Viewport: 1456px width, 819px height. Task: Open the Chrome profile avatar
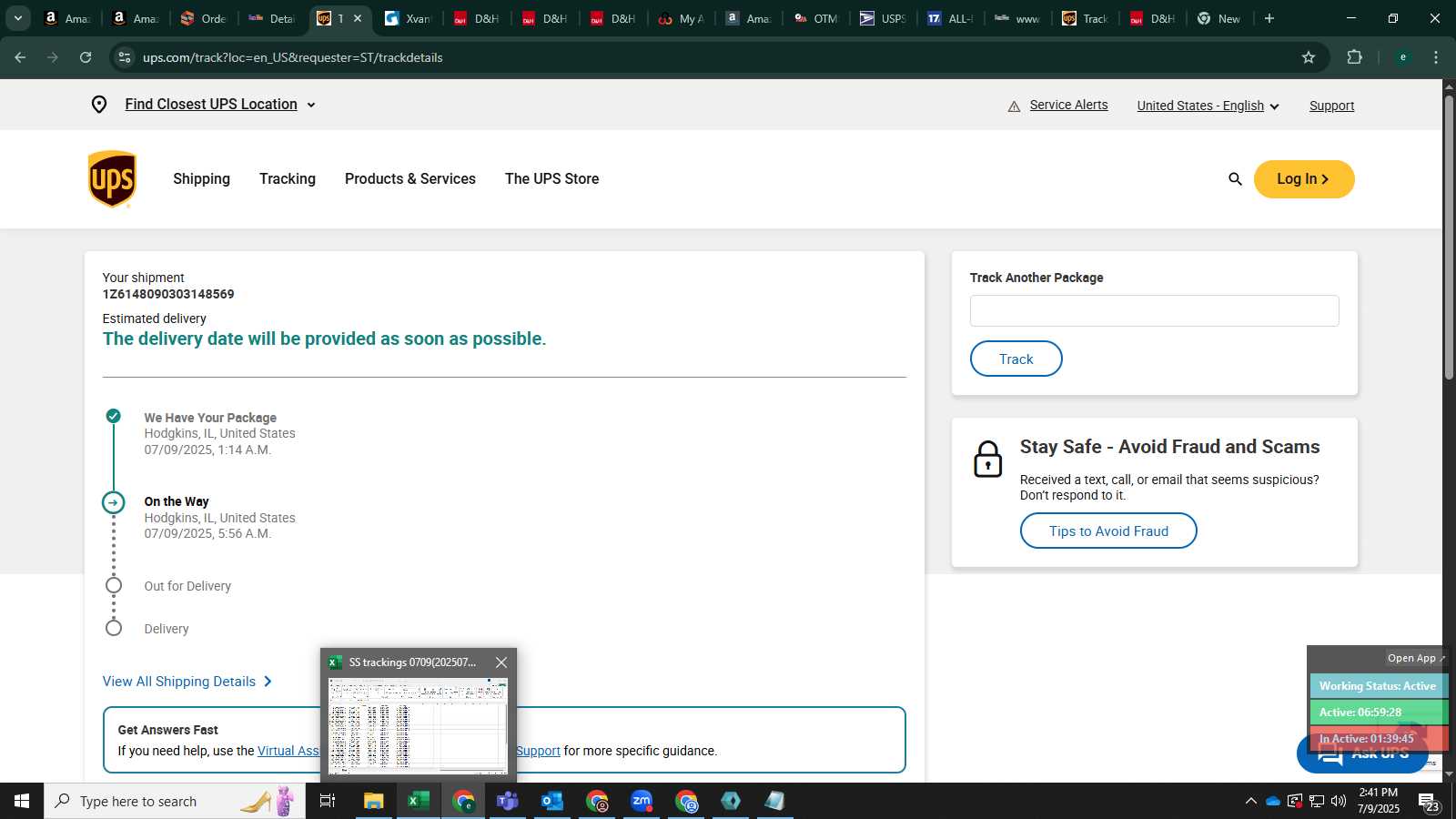1403,57
